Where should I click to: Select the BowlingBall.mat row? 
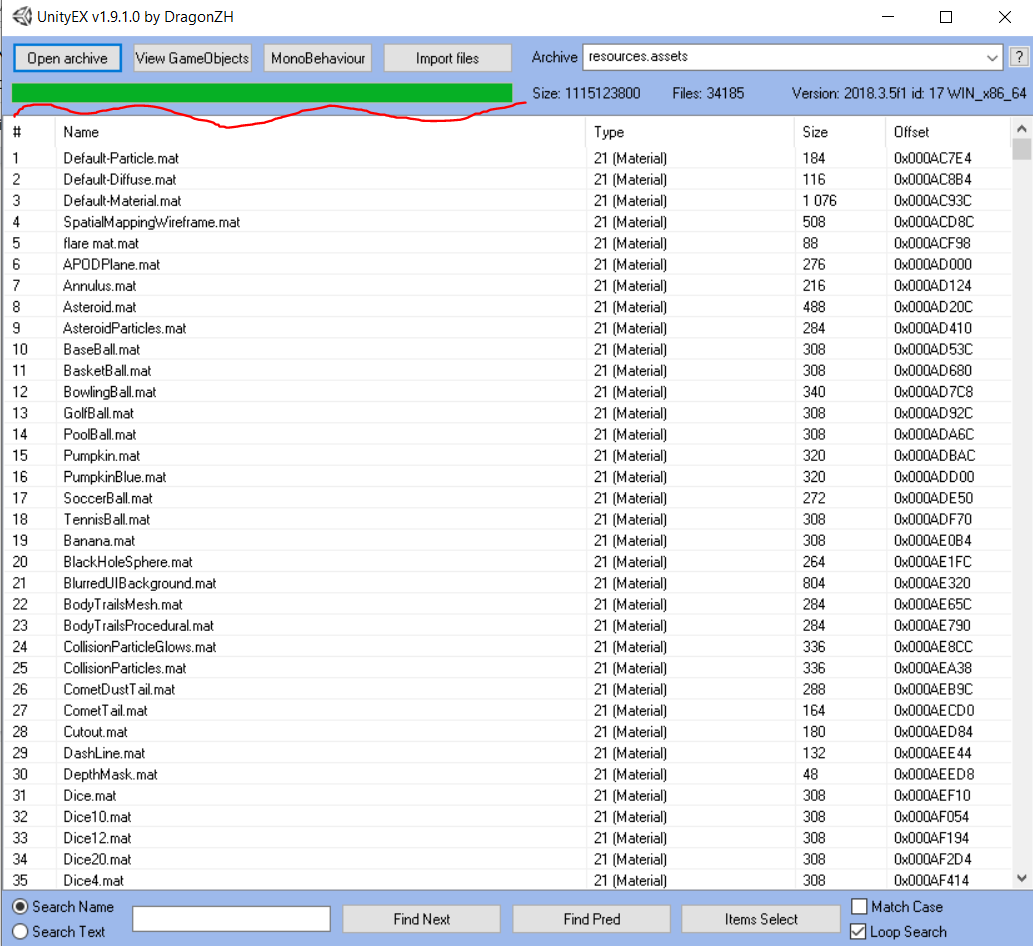click(x=508, y=392)
